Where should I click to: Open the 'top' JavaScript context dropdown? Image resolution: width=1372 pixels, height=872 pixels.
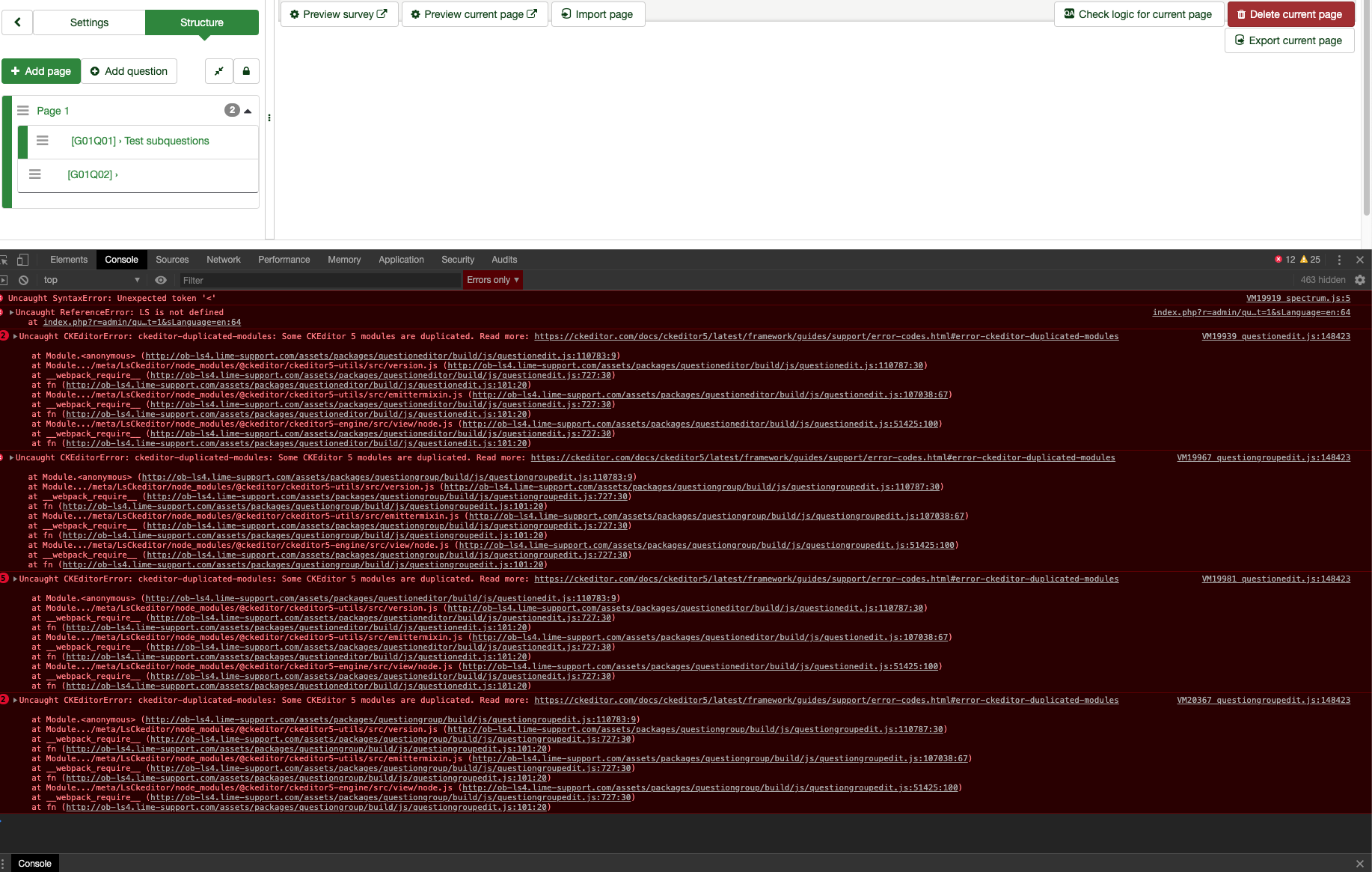tap(91, 280)
